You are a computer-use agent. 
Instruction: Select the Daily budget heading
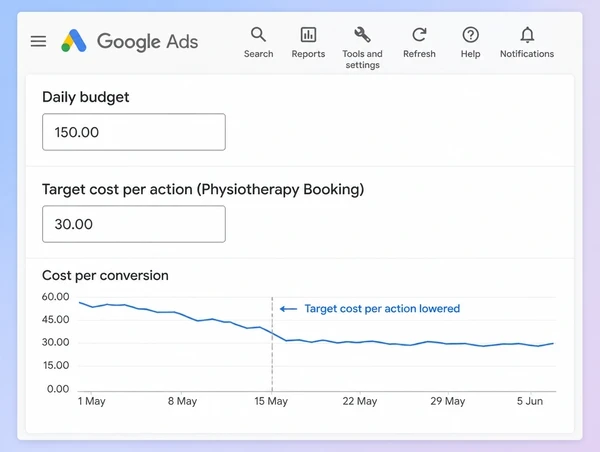[x=86, y=97]
